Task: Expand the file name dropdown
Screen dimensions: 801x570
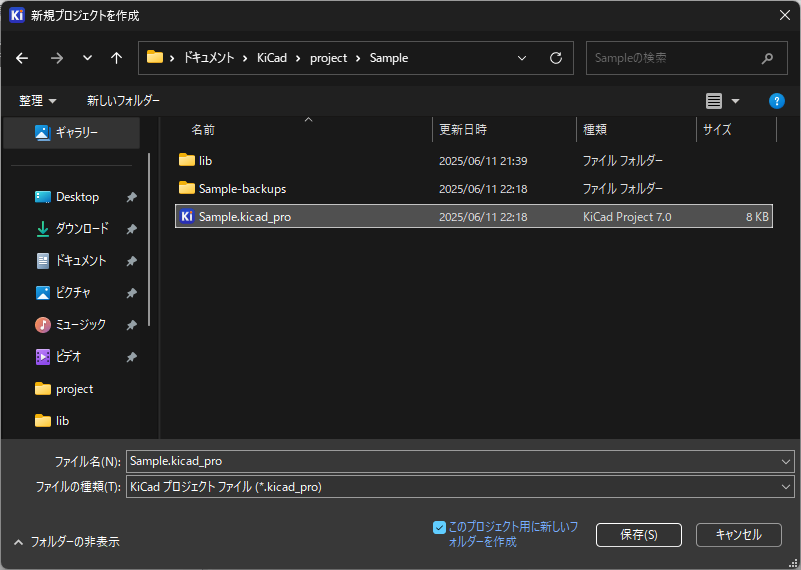Action: click(x=785, y=461)
